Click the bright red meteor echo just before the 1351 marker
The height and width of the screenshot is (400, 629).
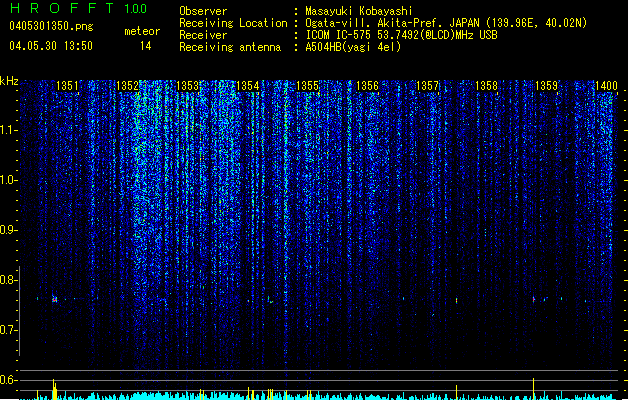click(x=55, y=299)
